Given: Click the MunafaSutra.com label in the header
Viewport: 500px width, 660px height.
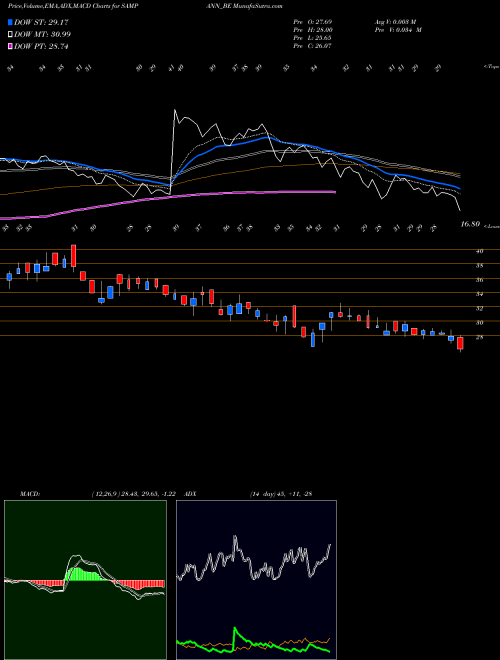Looking at the screenshot, I should pyautogui.click(x=258, y=6).
